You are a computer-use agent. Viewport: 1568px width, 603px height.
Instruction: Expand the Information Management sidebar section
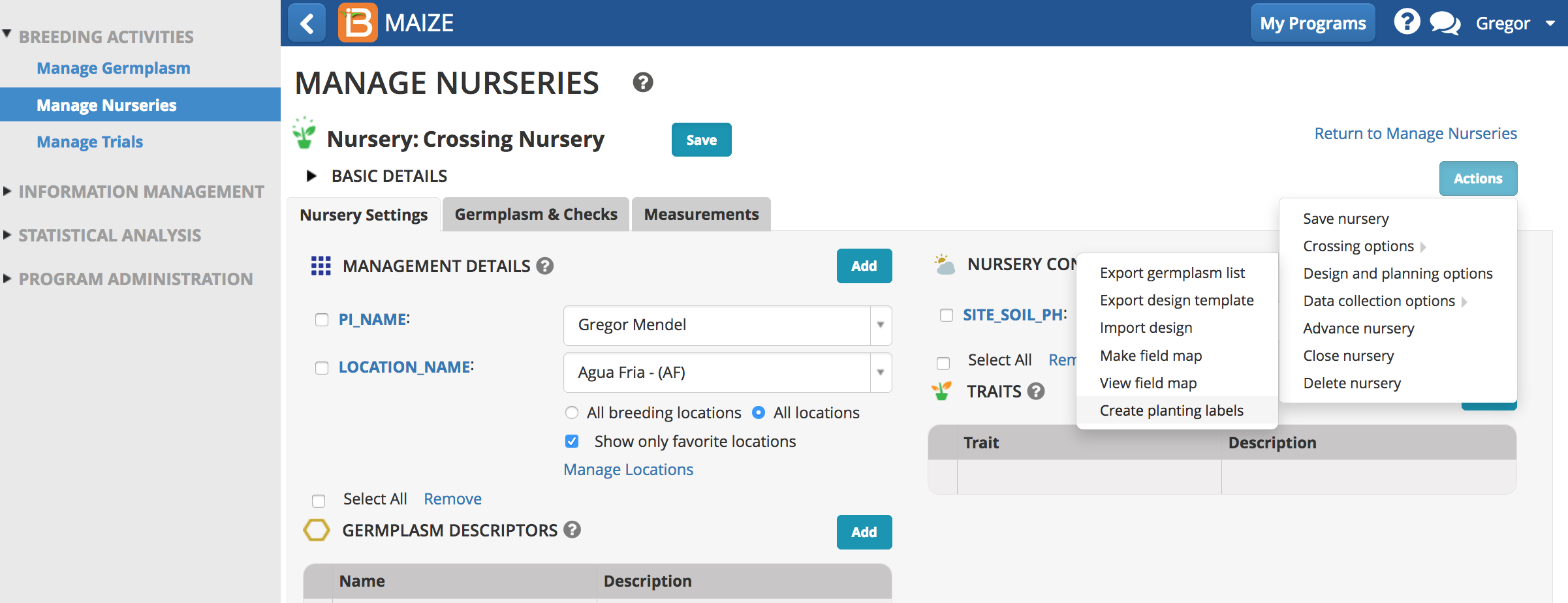[7, 191]
